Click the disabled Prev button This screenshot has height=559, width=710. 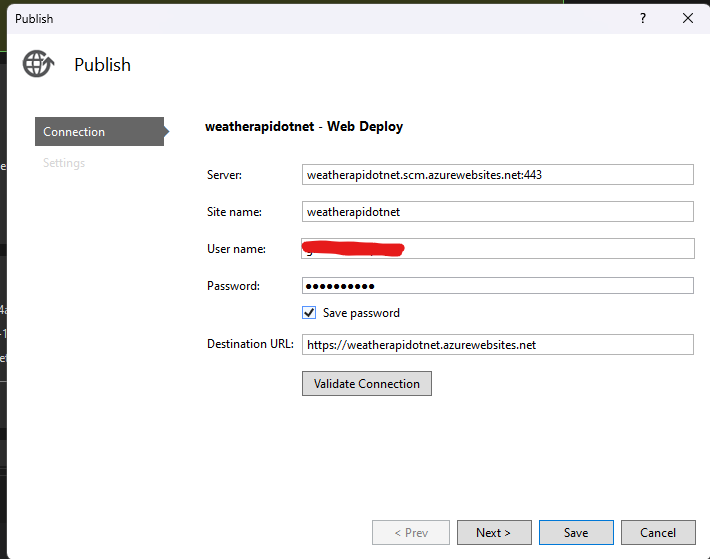411,533
